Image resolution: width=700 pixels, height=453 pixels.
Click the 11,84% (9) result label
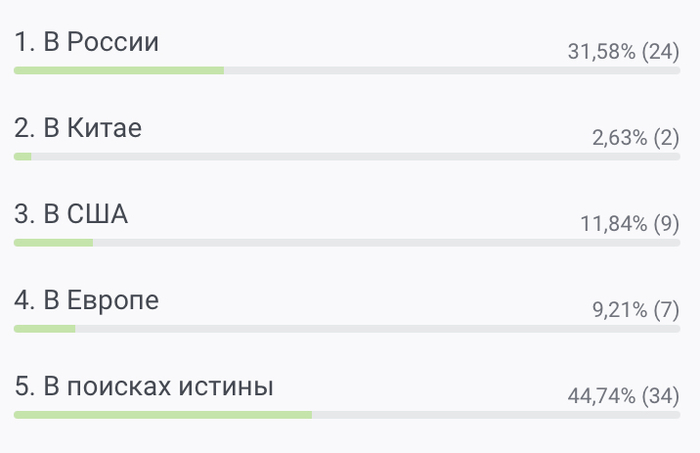coord(629,224)
